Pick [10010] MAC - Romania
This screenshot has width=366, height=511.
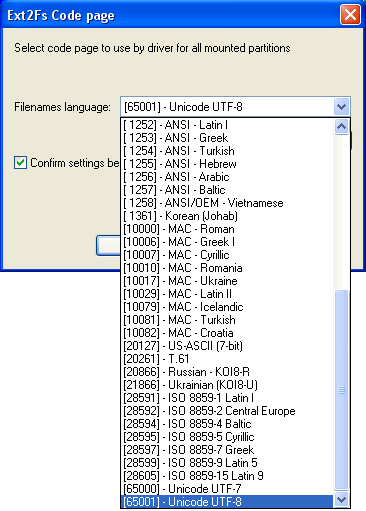pos(227,268)
